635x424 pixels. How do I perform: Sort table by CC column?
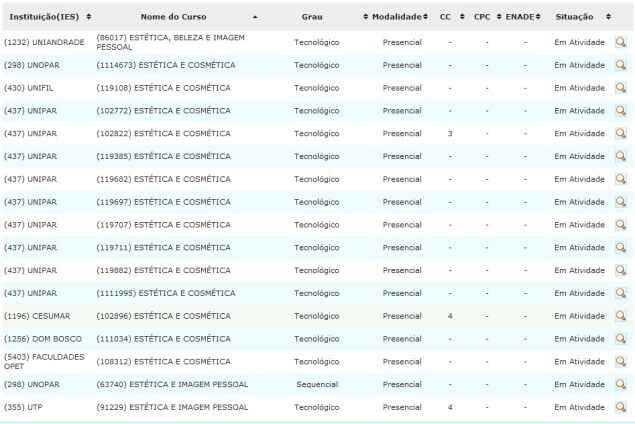click(x=462, y=17)
